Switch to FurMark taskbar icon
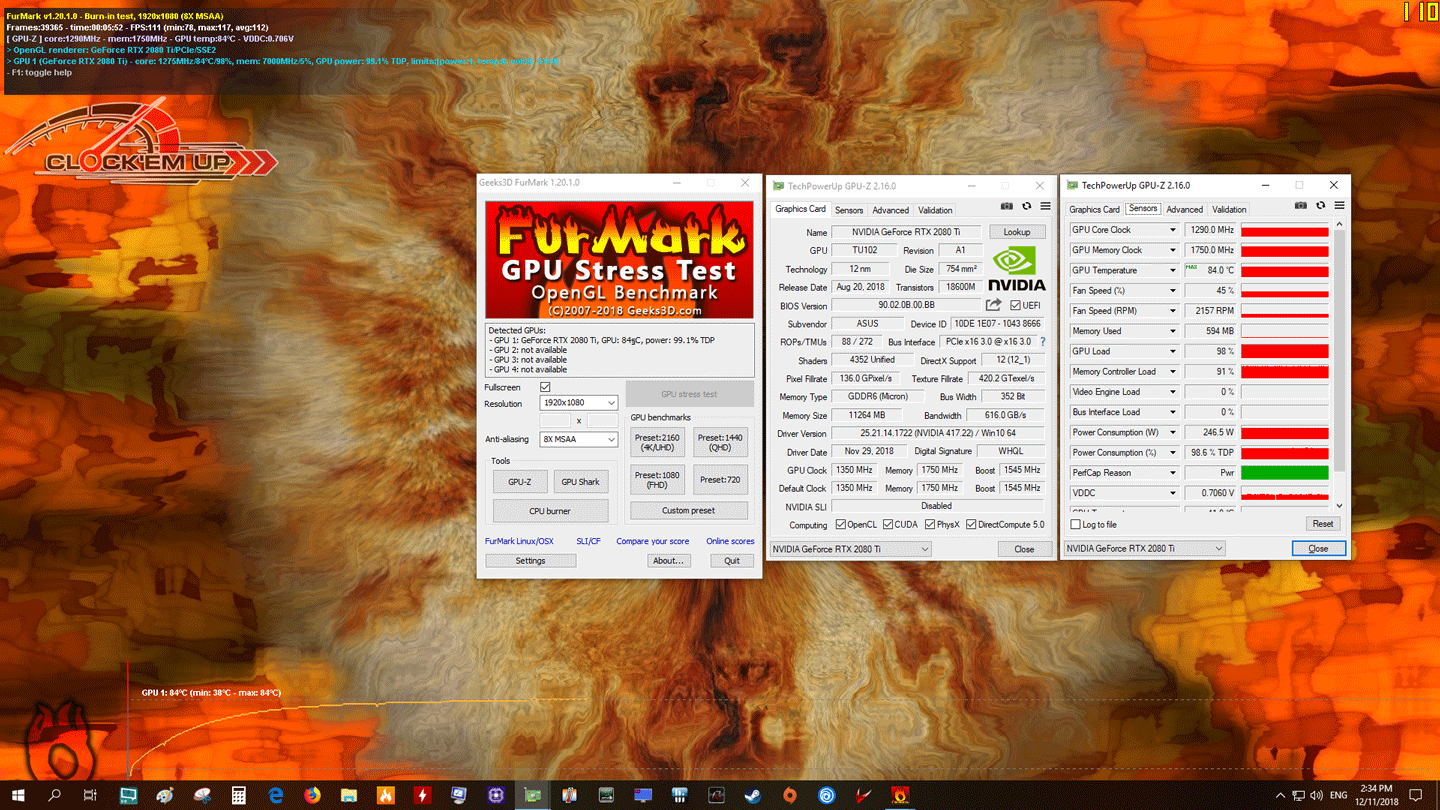 [900, 795]
